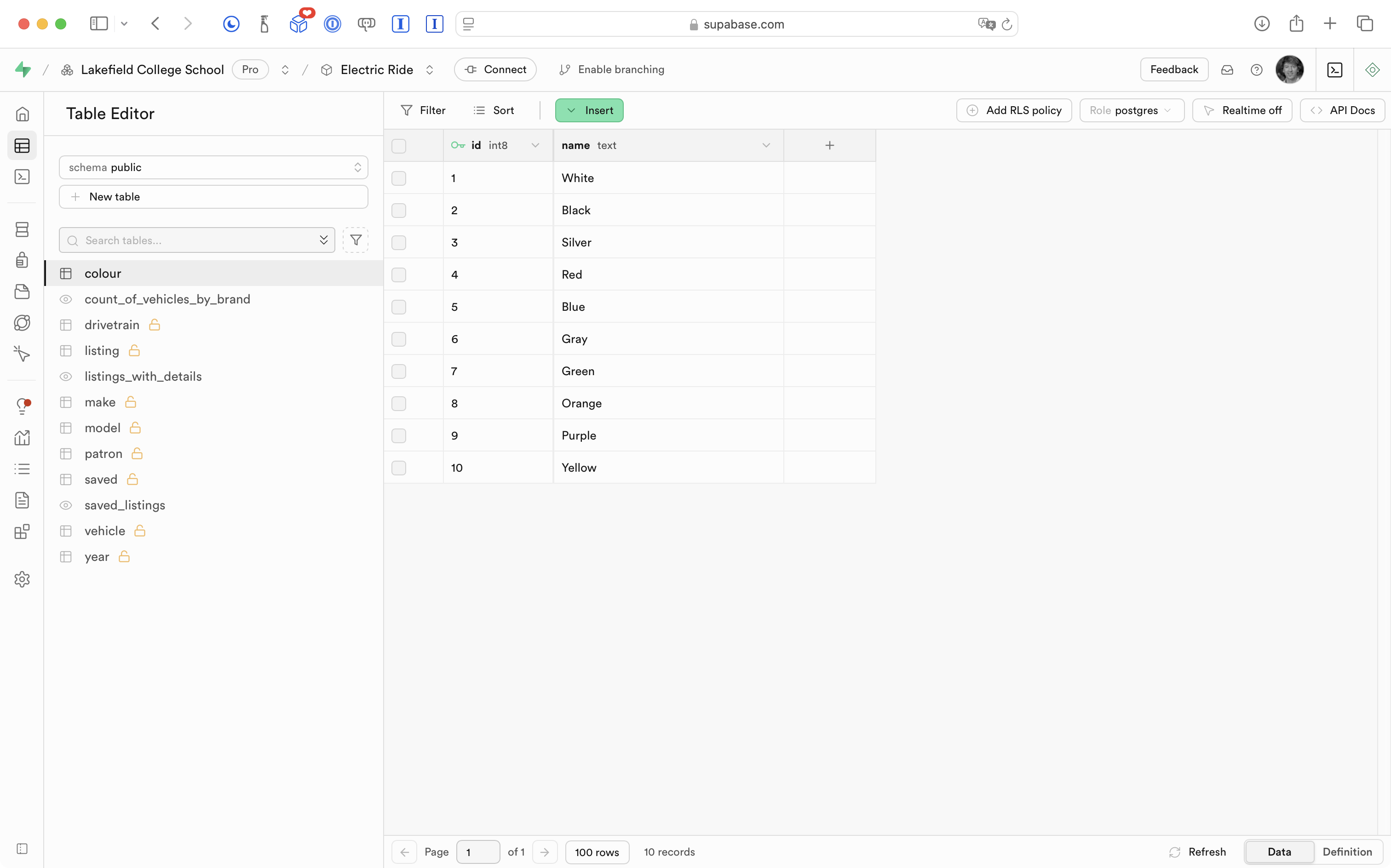
Task: Click the green Insert button
Action: click(589, 110)
